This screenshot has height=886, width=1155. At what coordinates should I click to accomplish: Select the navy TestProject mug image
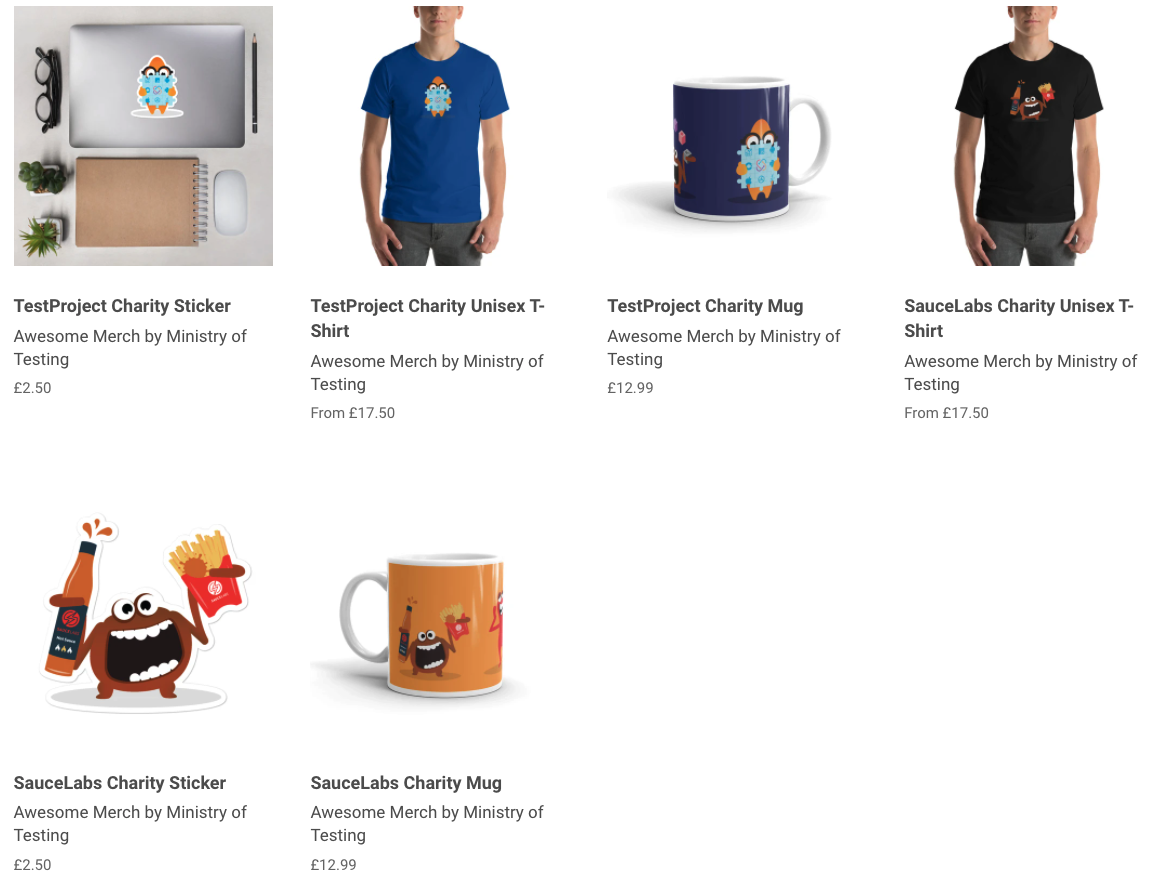click(x=737, y=136)
